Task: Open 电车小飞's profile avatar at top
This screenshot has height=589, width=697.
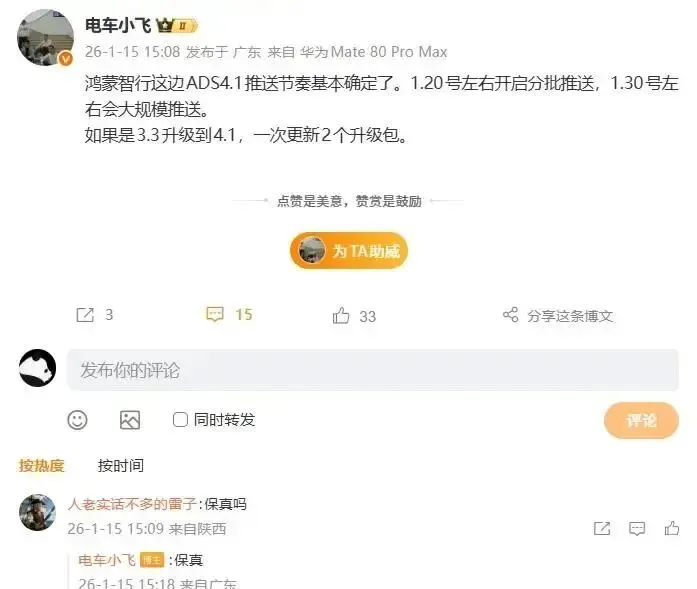Action: click(x=45, y=37)
